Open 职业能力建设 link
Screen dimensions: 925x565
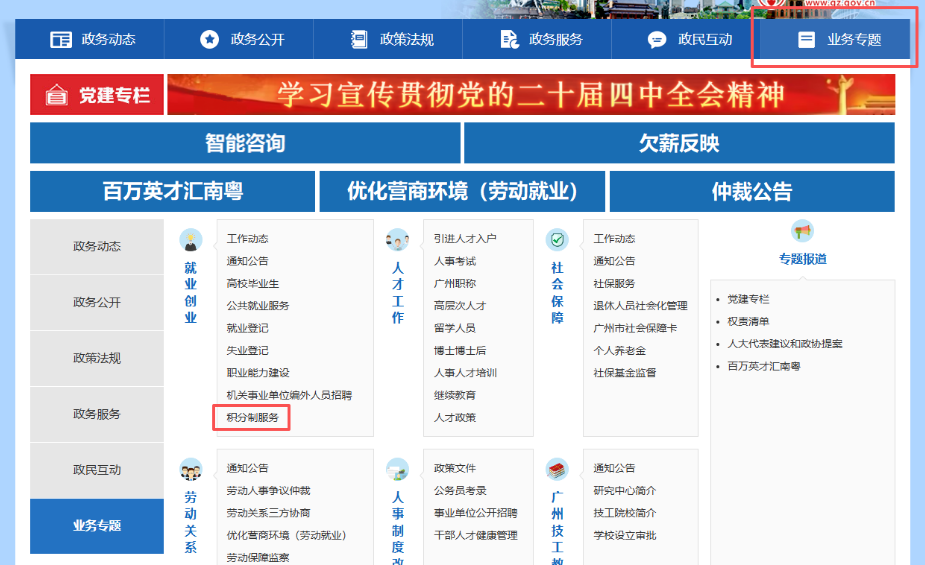tap(258, 373)
